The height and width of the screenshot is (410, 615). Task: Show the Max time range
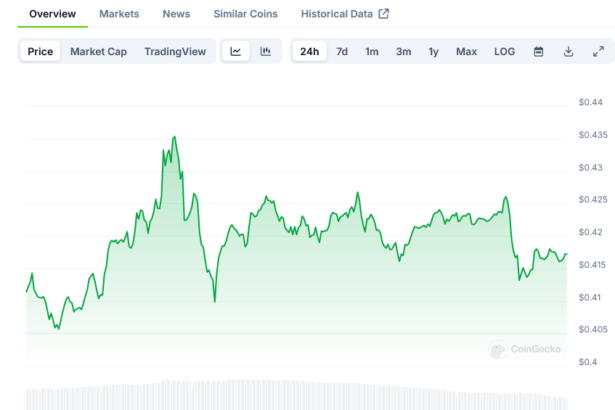pyautogui.click(x=466, y=52)
